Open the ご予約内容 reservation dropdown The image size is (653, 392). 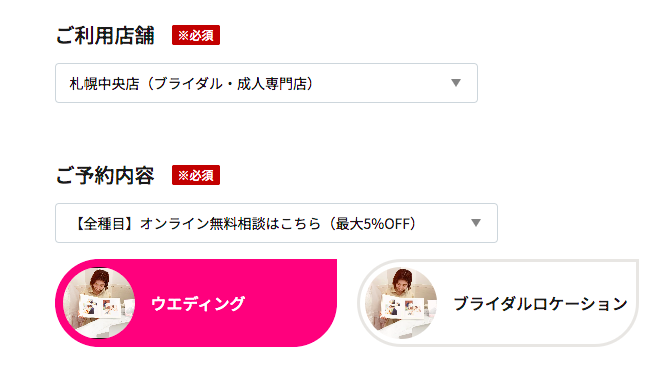277,223
